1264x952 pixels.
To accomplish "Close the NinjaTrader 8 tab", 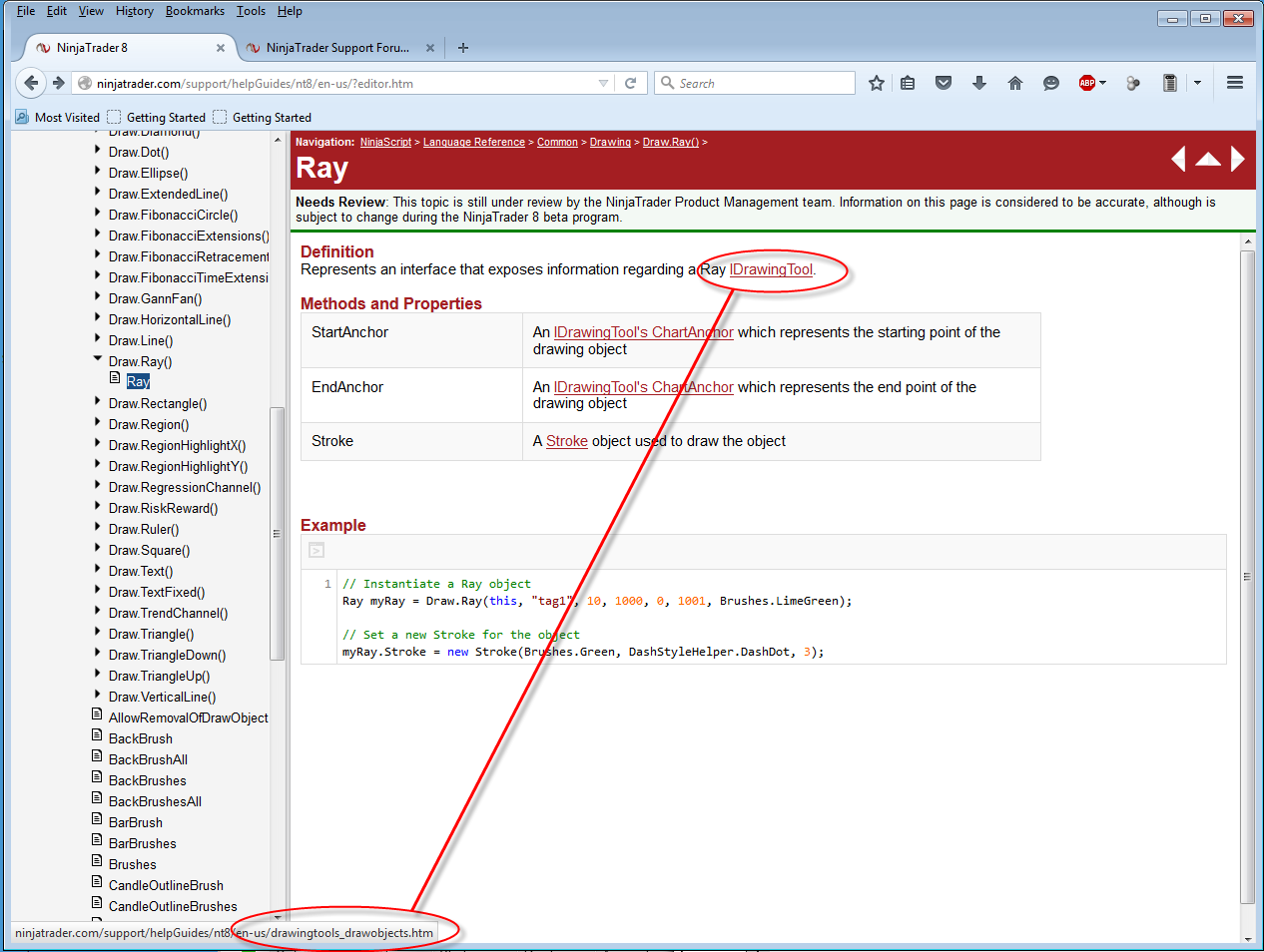I will pyautogui.click(x=221, y=47).
